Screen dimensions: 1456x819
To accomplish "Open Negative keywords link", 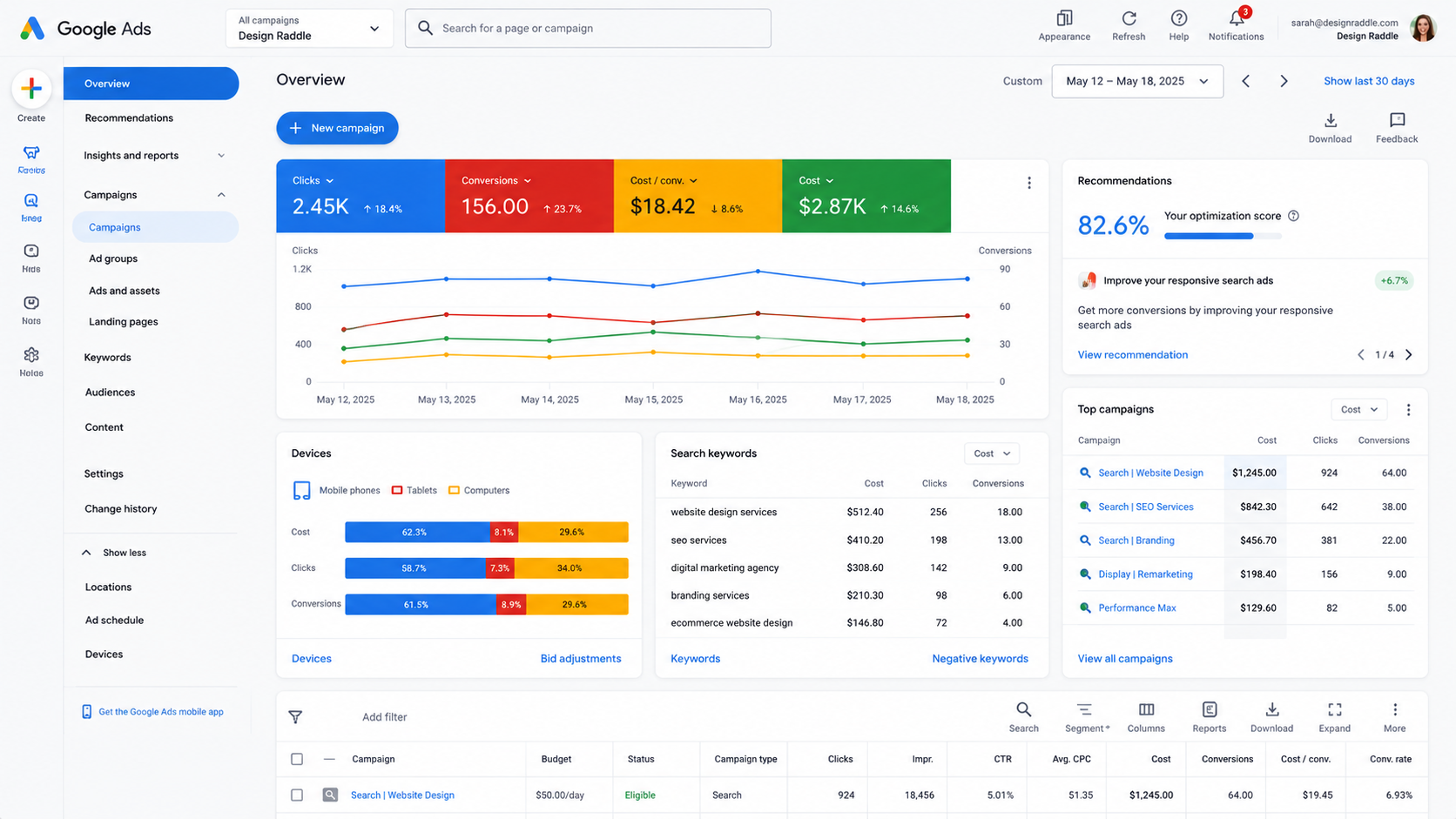I will tap(980, 658).
